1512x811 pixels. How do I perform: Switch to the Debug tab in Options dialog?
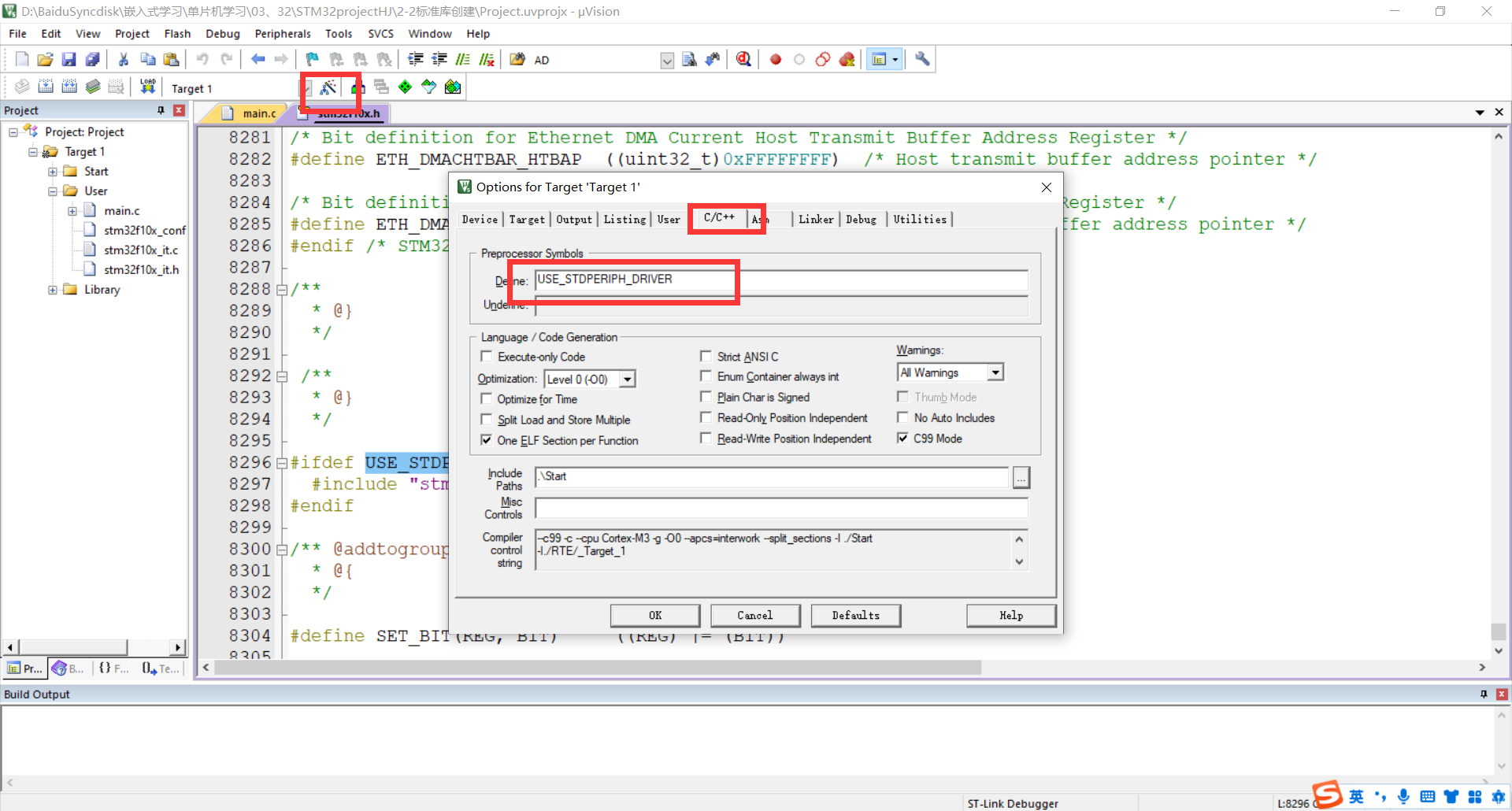click(x=861, y=220)
